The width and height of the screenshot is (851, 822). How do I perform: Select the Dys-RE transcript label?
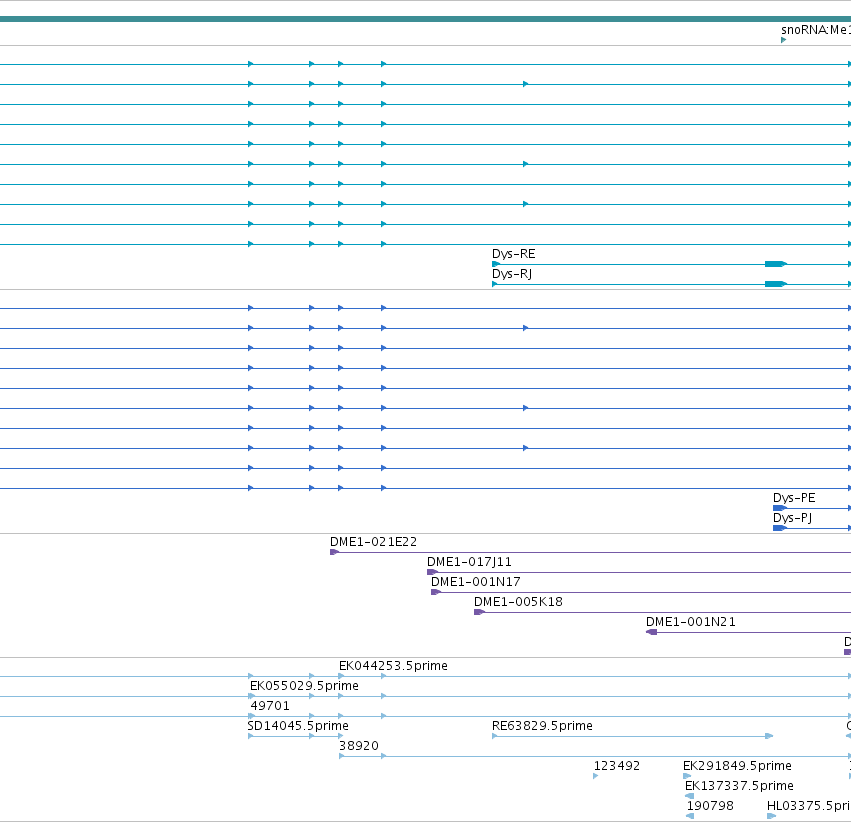click(513, 254)
